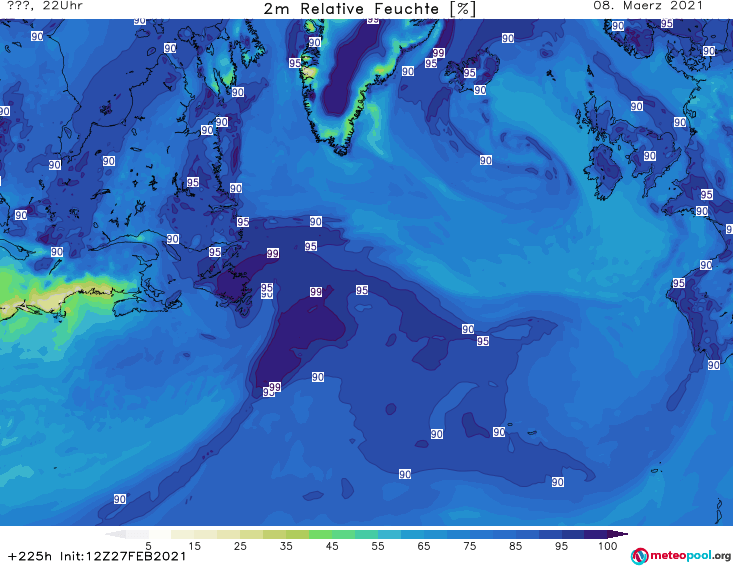Click the '35' color scale label
The height and width of the screenshot is (566, 733).
pyautogui.click(x=286, y=546)
